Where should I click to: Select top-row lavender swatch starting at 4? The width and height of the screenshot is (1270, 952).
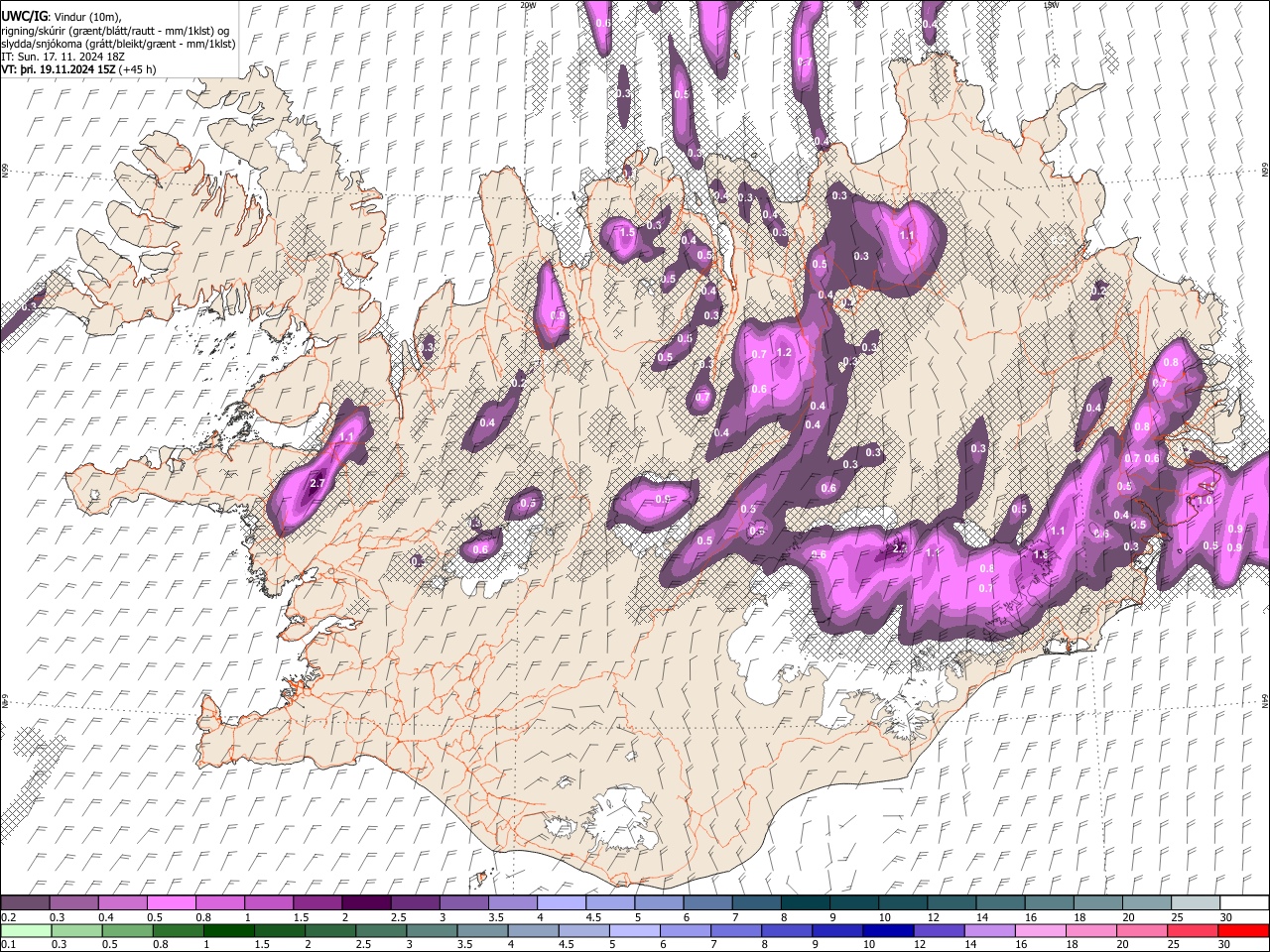point(562,902)
